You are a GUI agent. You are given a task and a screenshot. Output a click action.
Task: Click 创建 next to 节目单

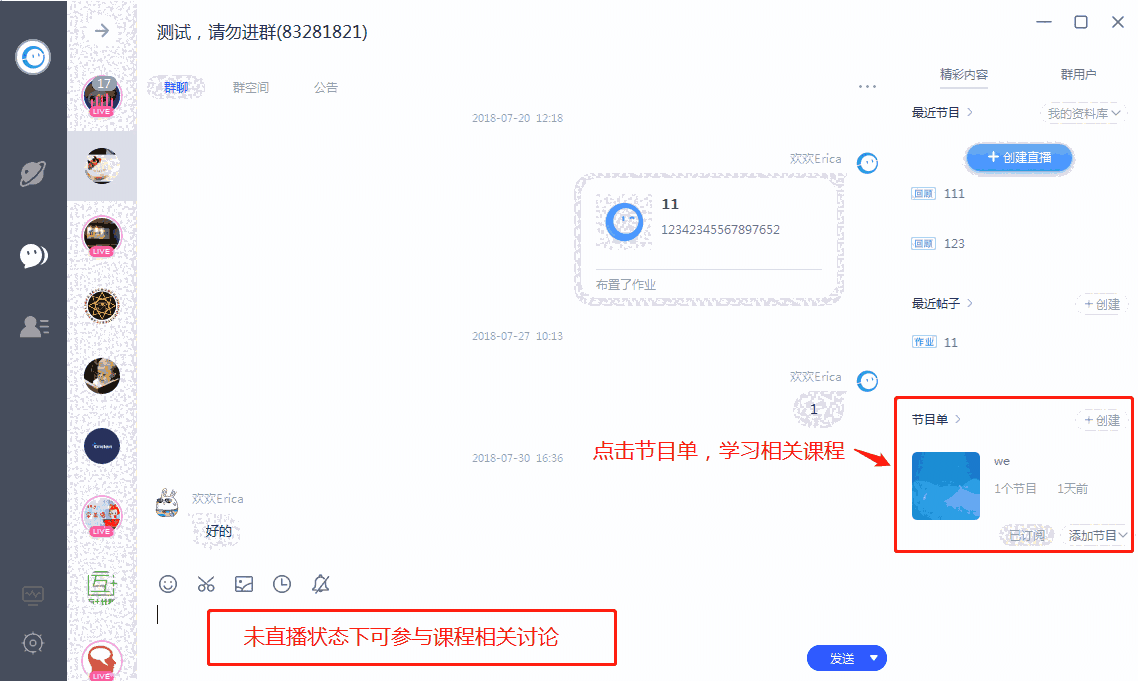(1102, 420)
